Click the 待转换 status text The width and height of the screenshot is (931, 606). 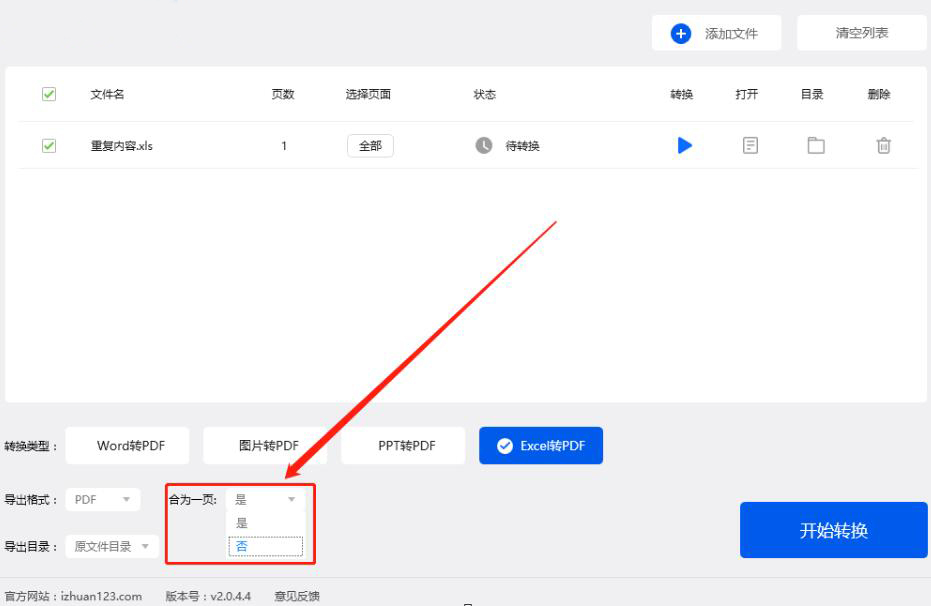[522, 145]
